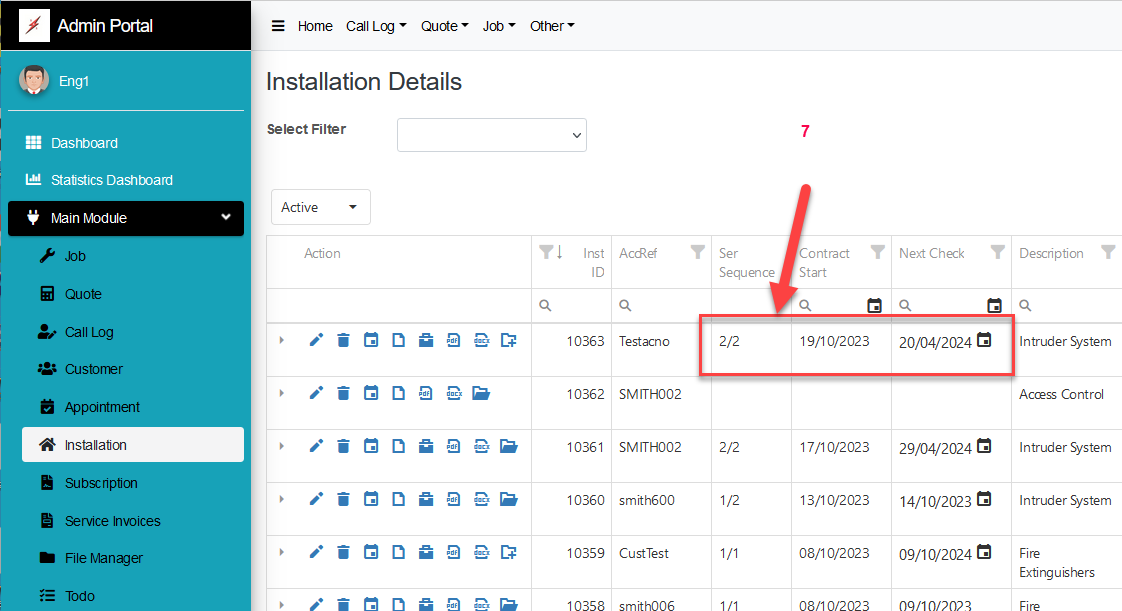Open the Job menu in top bar
The image size is (1122, 611).
[x=499, y=26]
